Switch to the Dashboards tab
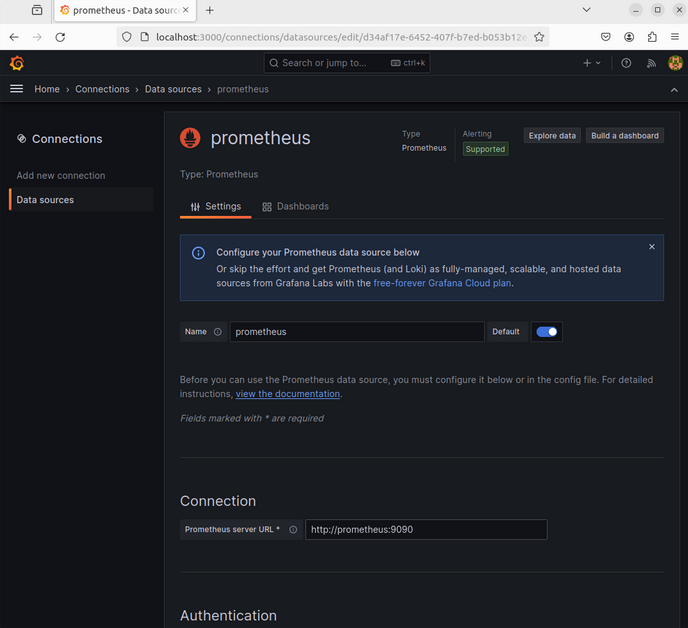688x628 pixels. 295,206
